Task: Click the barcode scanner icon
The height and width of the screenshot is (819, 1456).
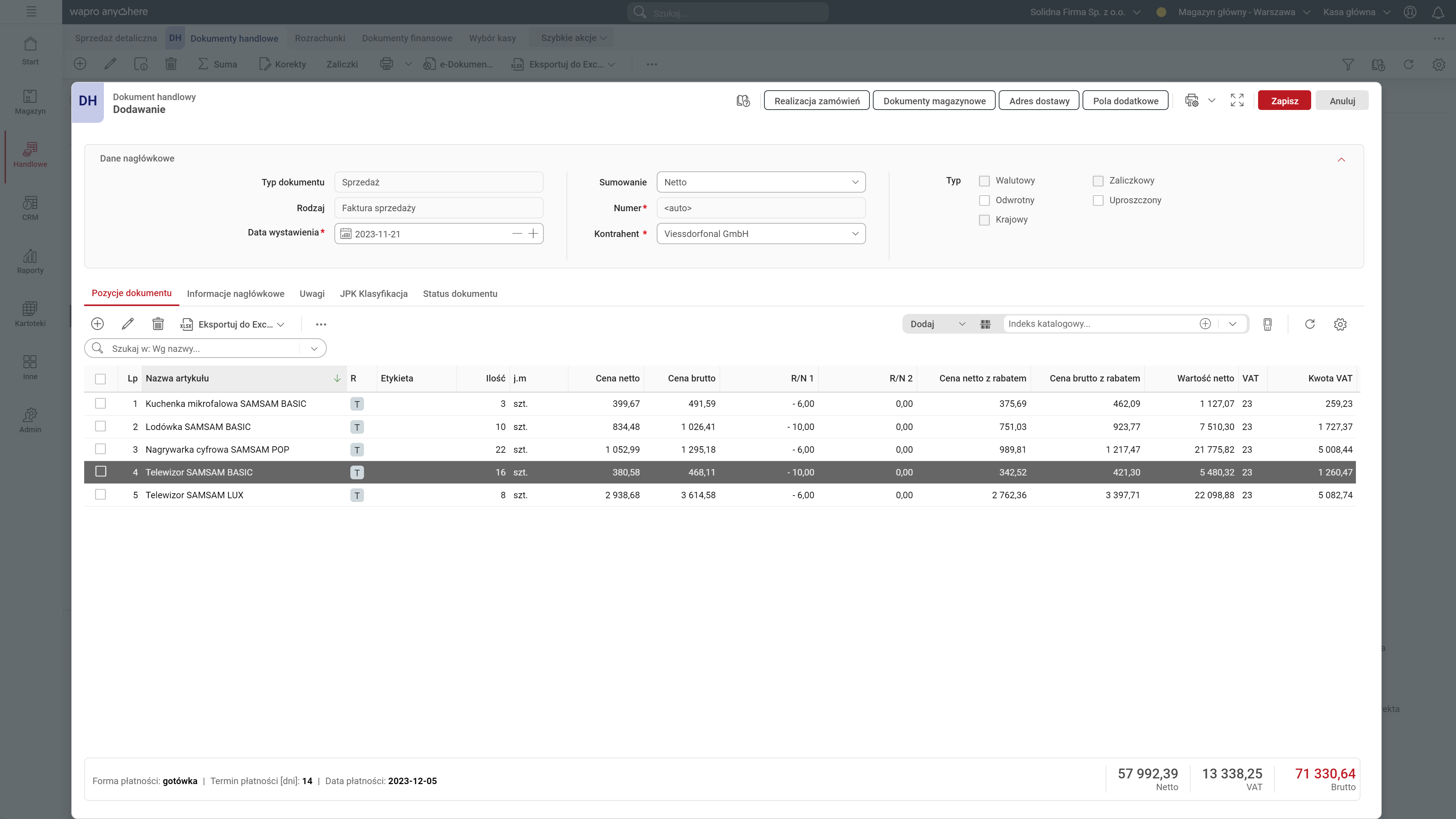Action: pos(985,324)
